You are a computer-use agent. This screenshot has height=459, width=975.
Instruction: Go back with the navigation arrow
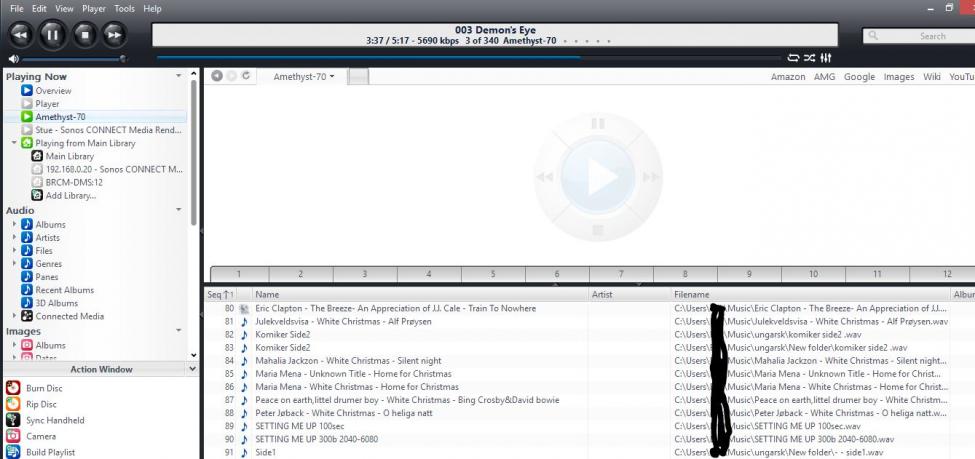(216, 76)
